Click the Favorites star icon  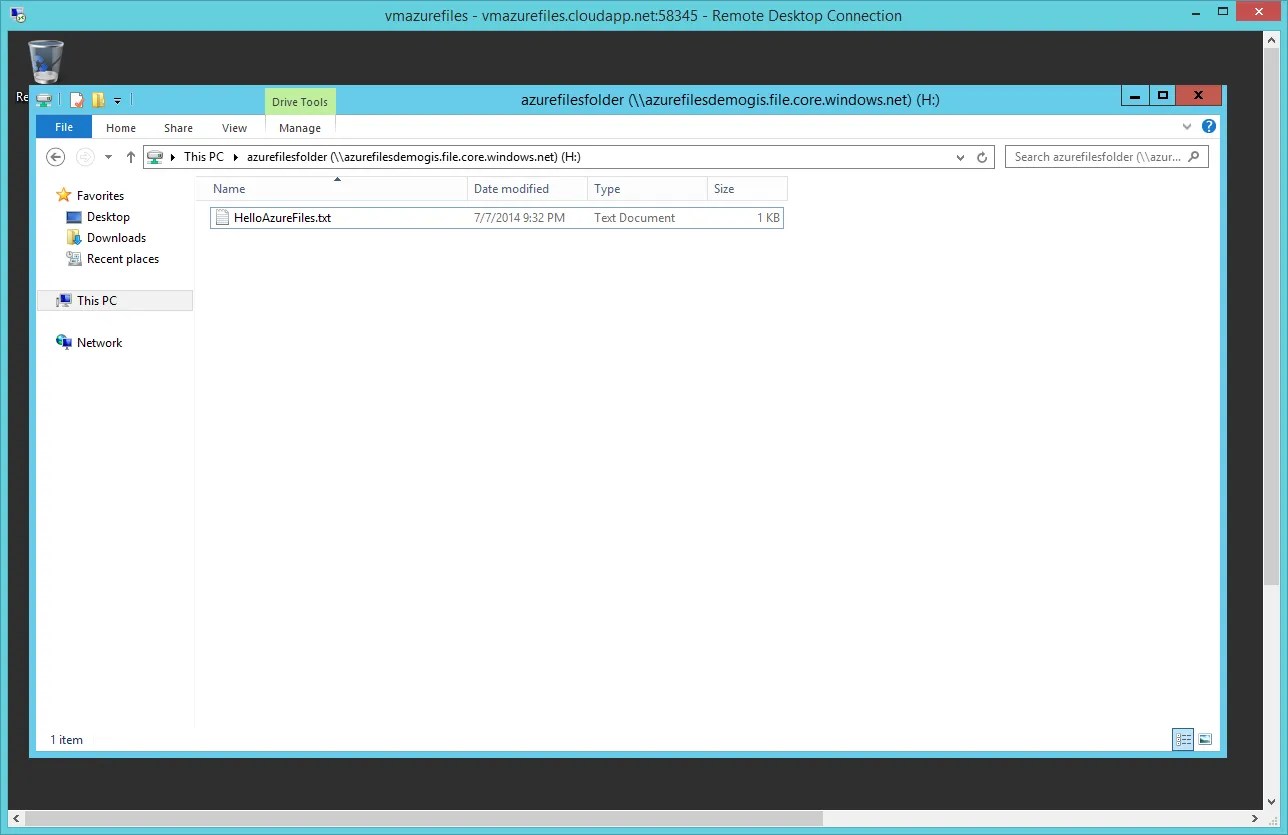point(64,196)
